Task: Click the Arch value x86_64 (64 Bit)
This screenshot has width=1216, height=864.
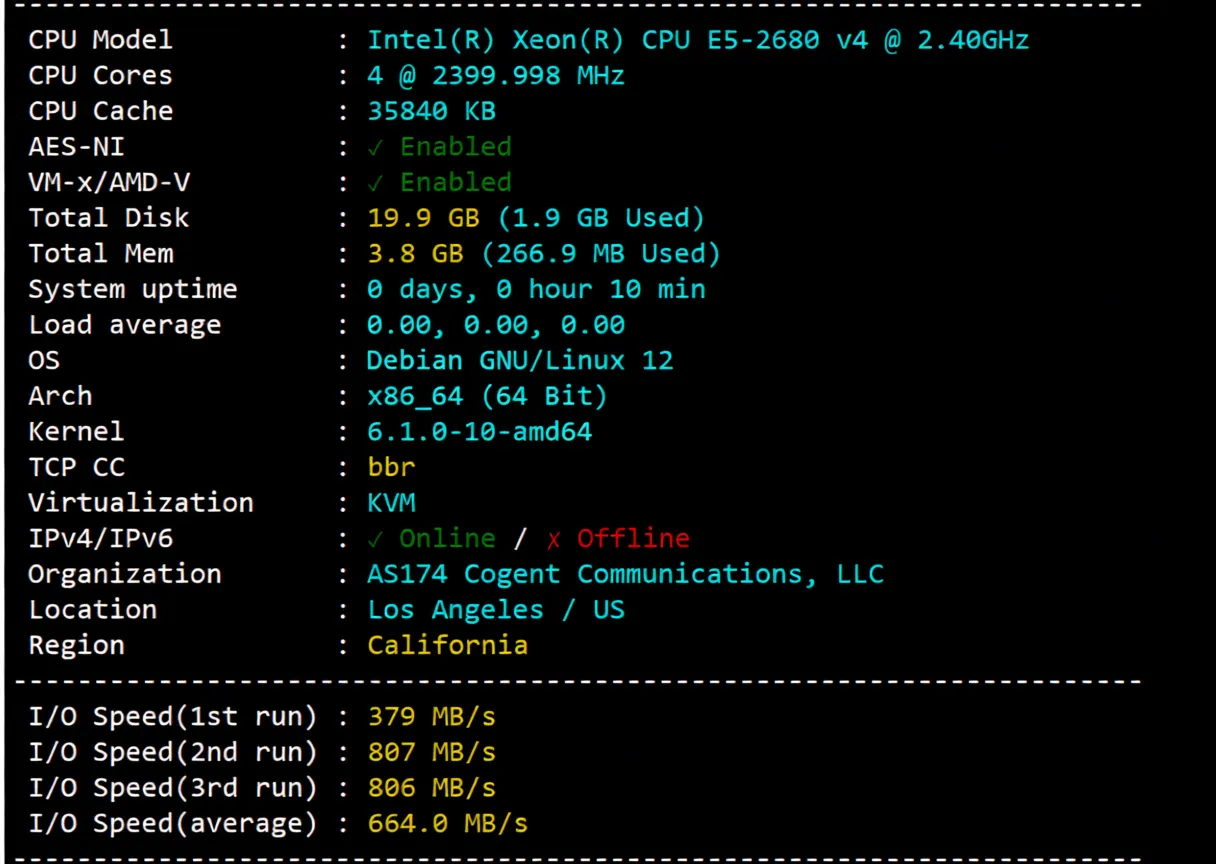Action: (x=488, y=396)
